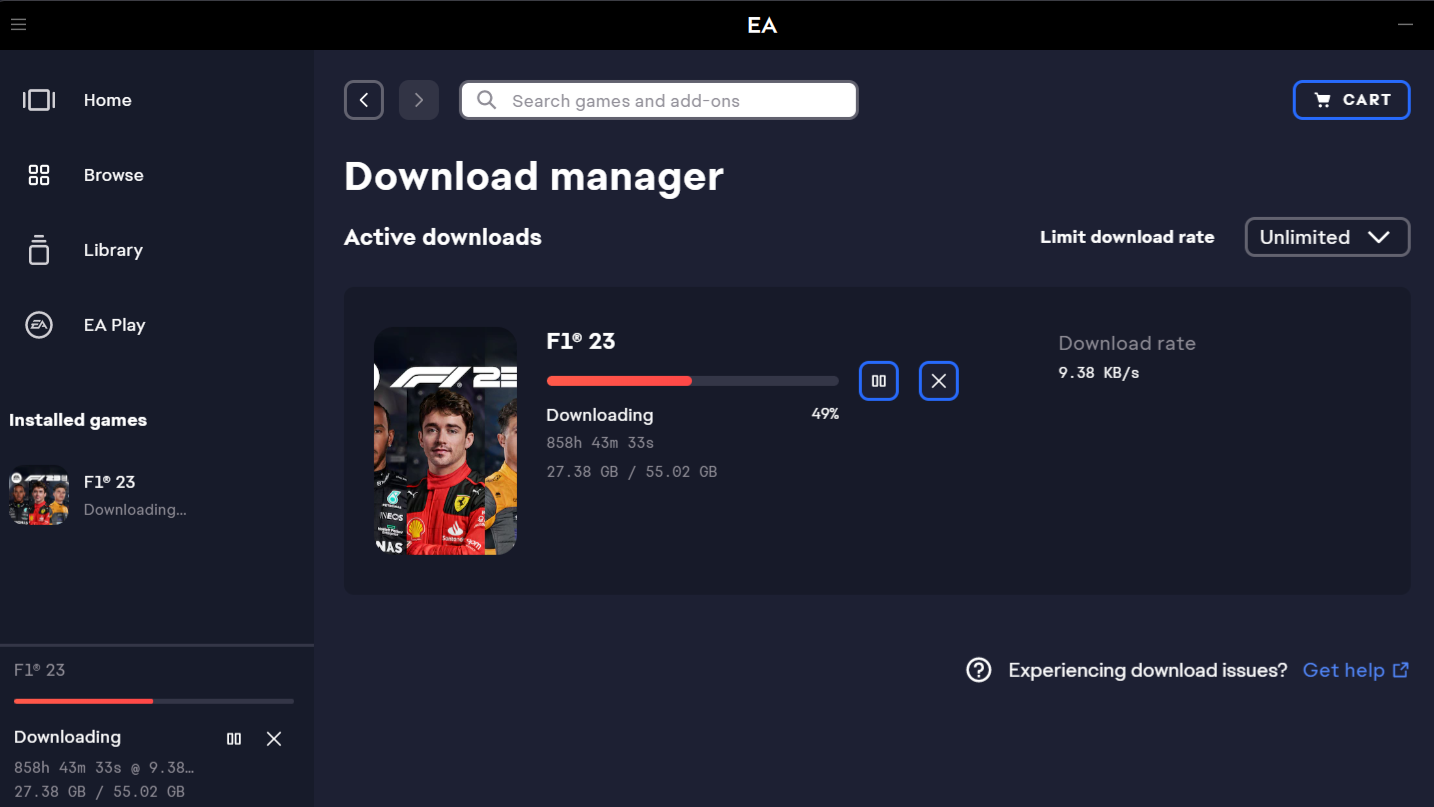Click the F1 23 main download progress bar
Viewport: 1434px width, 807px height.
692,381
